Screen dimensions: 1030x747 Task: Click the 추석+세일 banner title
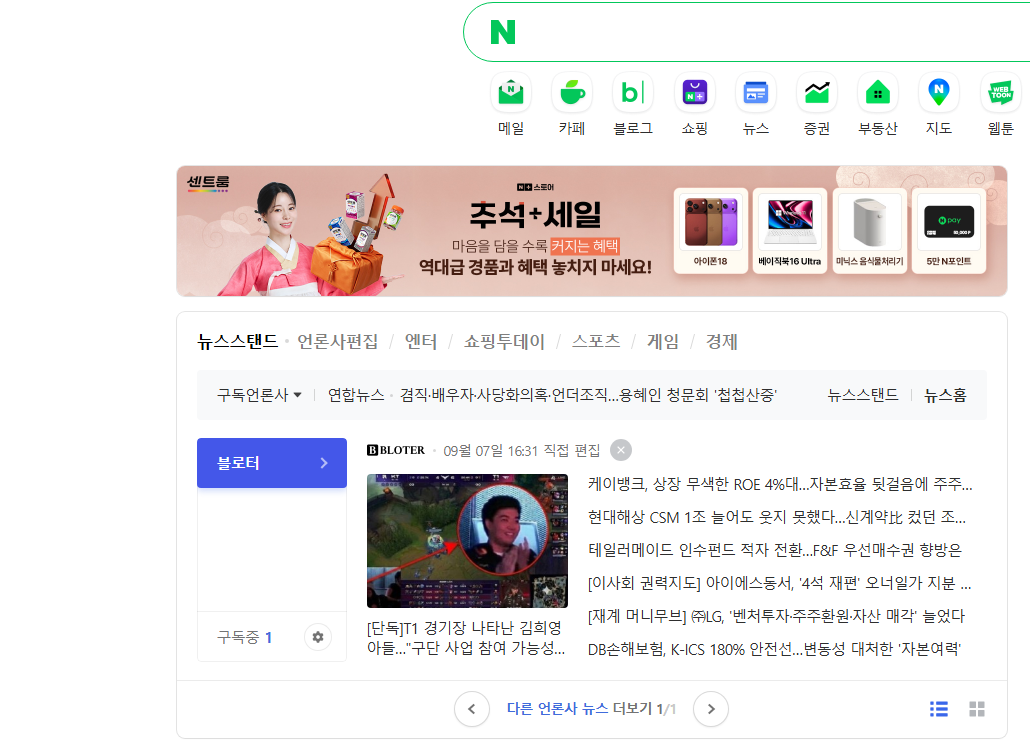[535, 214]
